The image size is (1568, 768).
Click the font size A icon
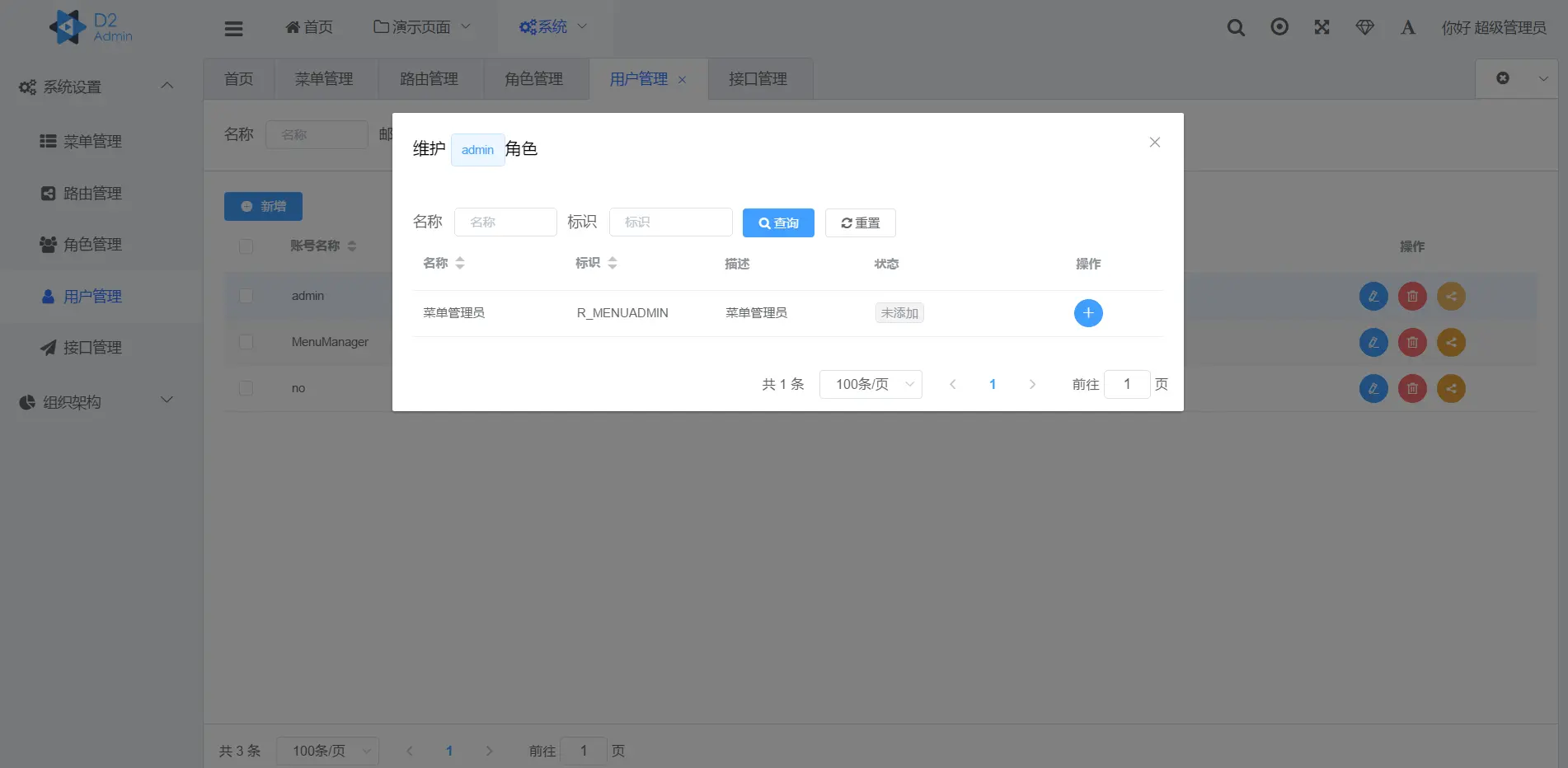(x=1408, y=27)
